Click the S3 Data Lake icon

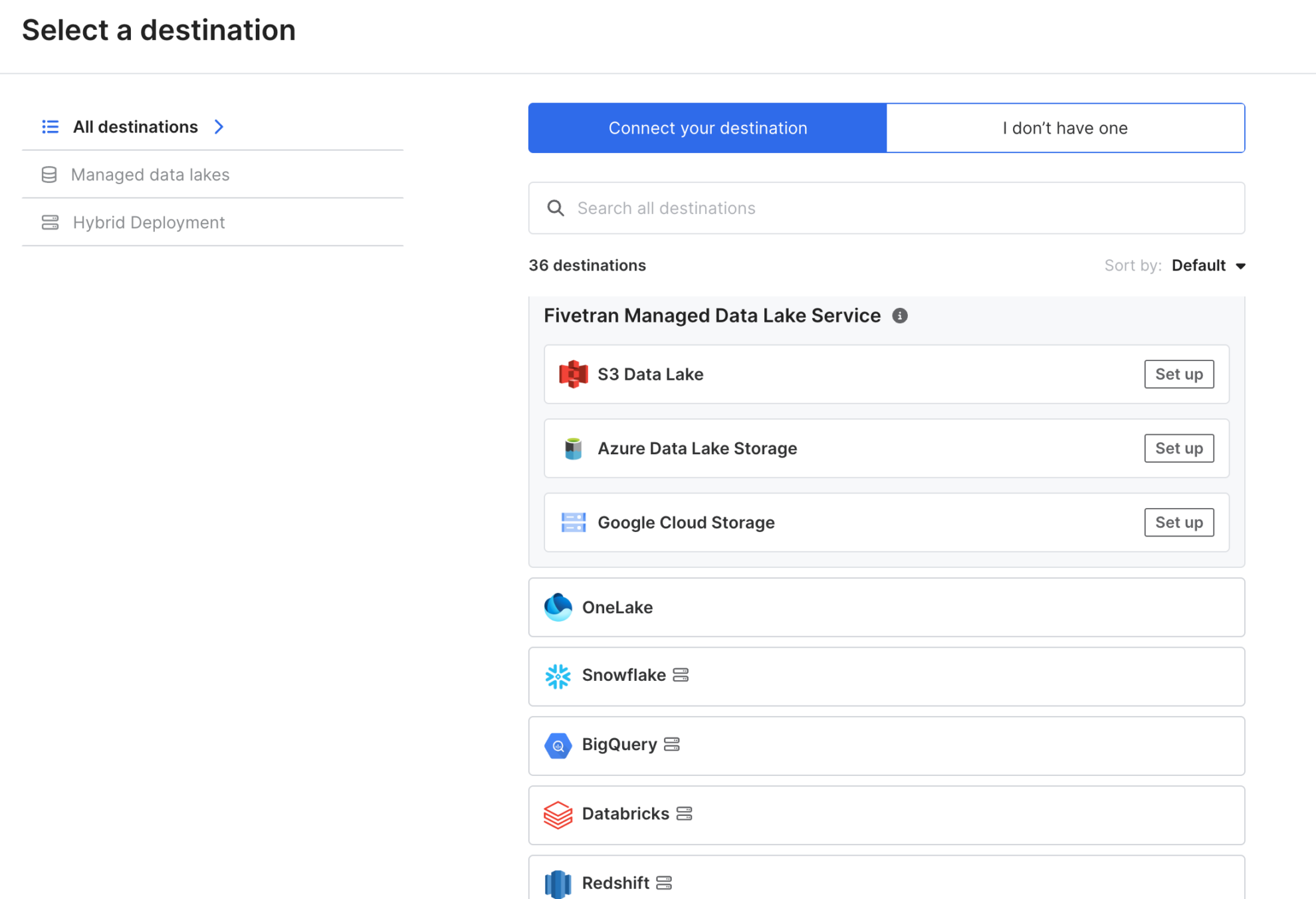(573, 374)
